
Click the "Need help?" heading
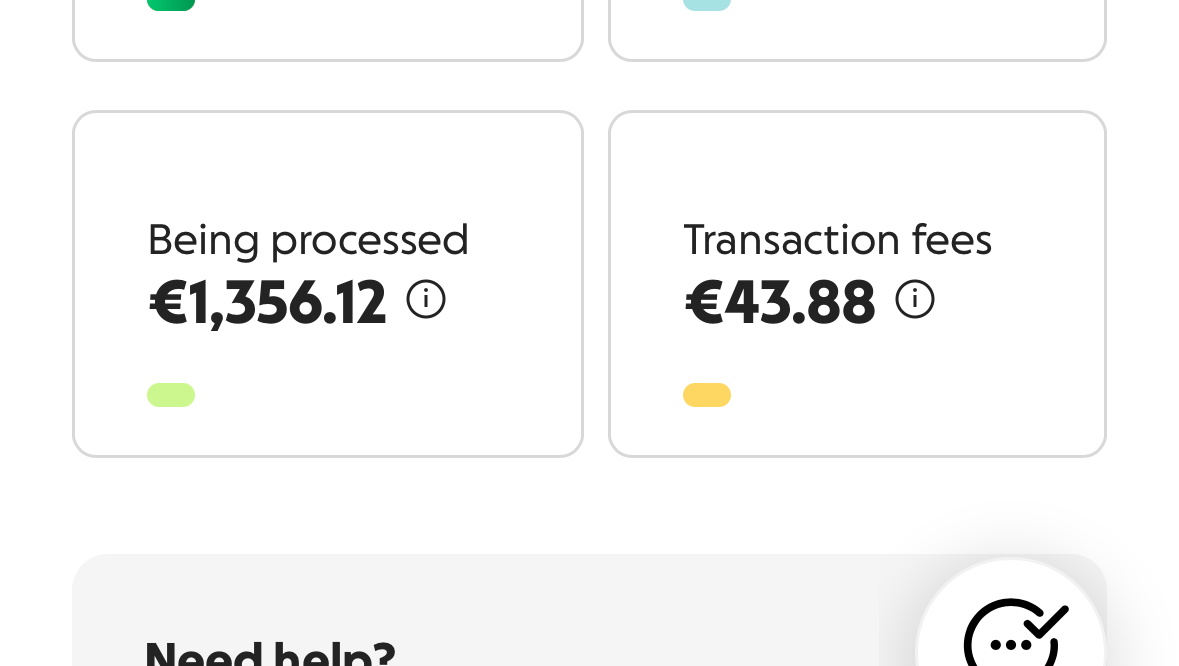(x=270, y=653)
